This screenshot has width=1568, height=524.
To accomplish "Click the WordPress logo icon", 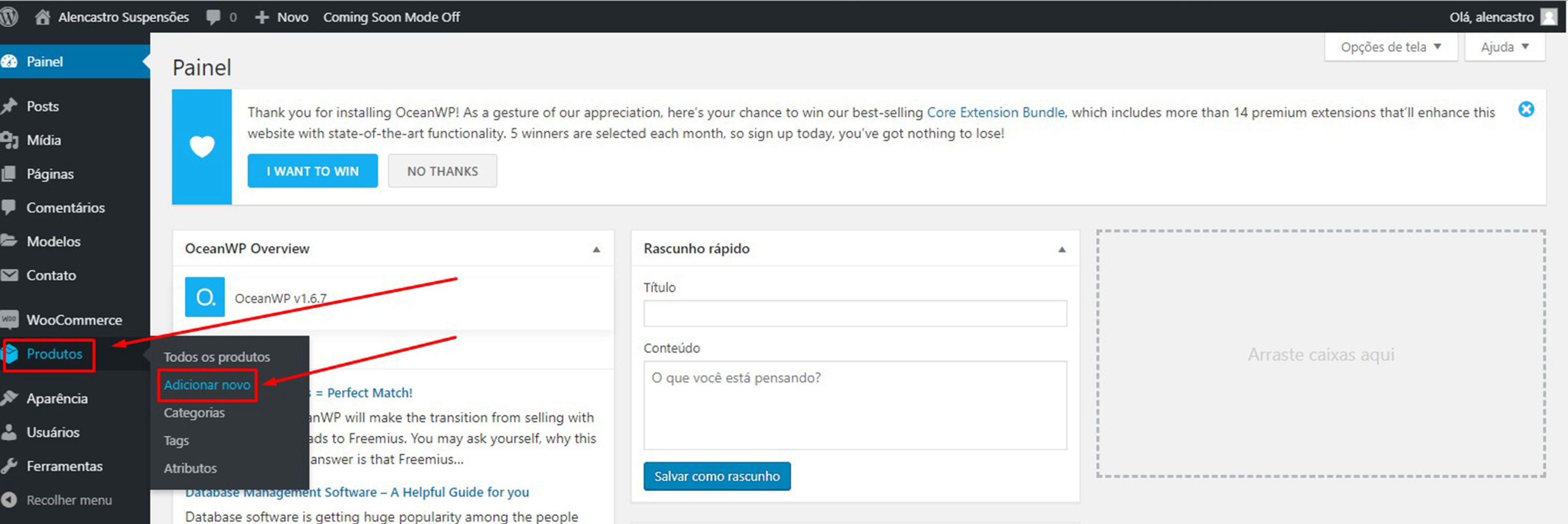I will (x=8, y=16).
